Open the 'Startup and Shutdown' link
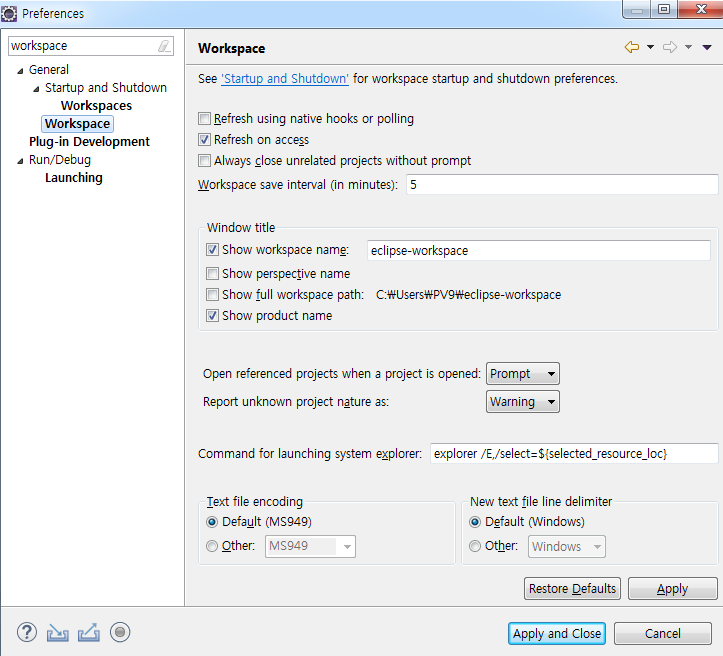Viewport: 723px width, 656px height. coord(285,78)
